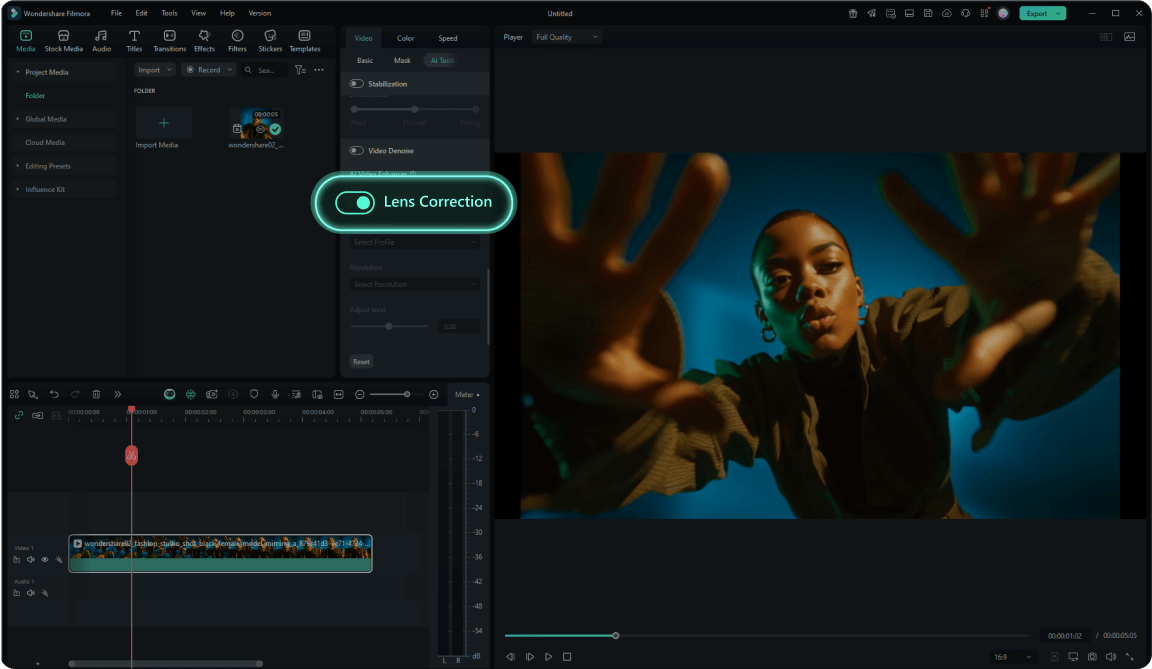Switch to the Color tab
The width and height of the screenshot is (1152, 669).
(x=406, y=38)
